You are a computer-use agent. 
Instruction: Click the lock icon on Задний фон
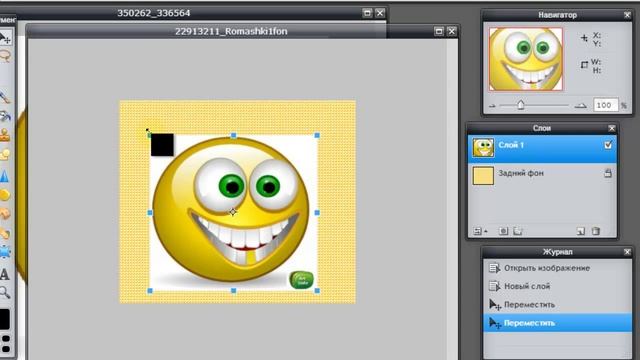[608, 173]
